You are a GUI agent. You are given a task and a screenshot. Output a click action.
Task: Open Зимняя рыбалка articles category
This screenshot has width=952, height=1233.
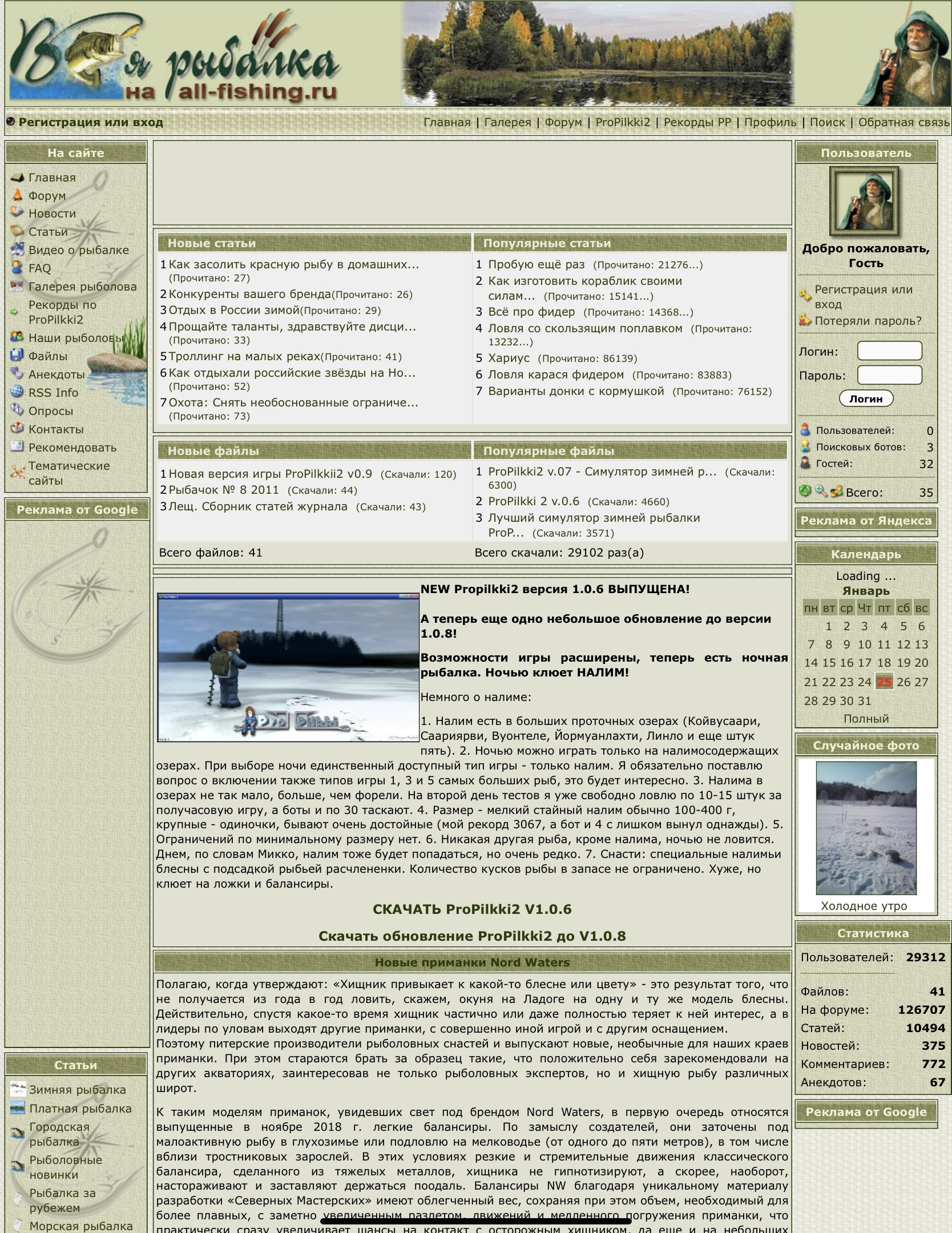coord(78,1089)
